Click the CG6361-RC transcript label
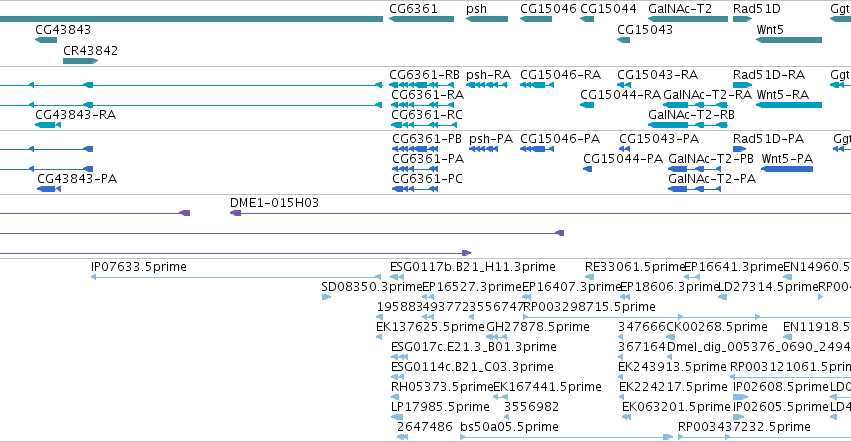The image size is (851, 442). tap(427, 115)
